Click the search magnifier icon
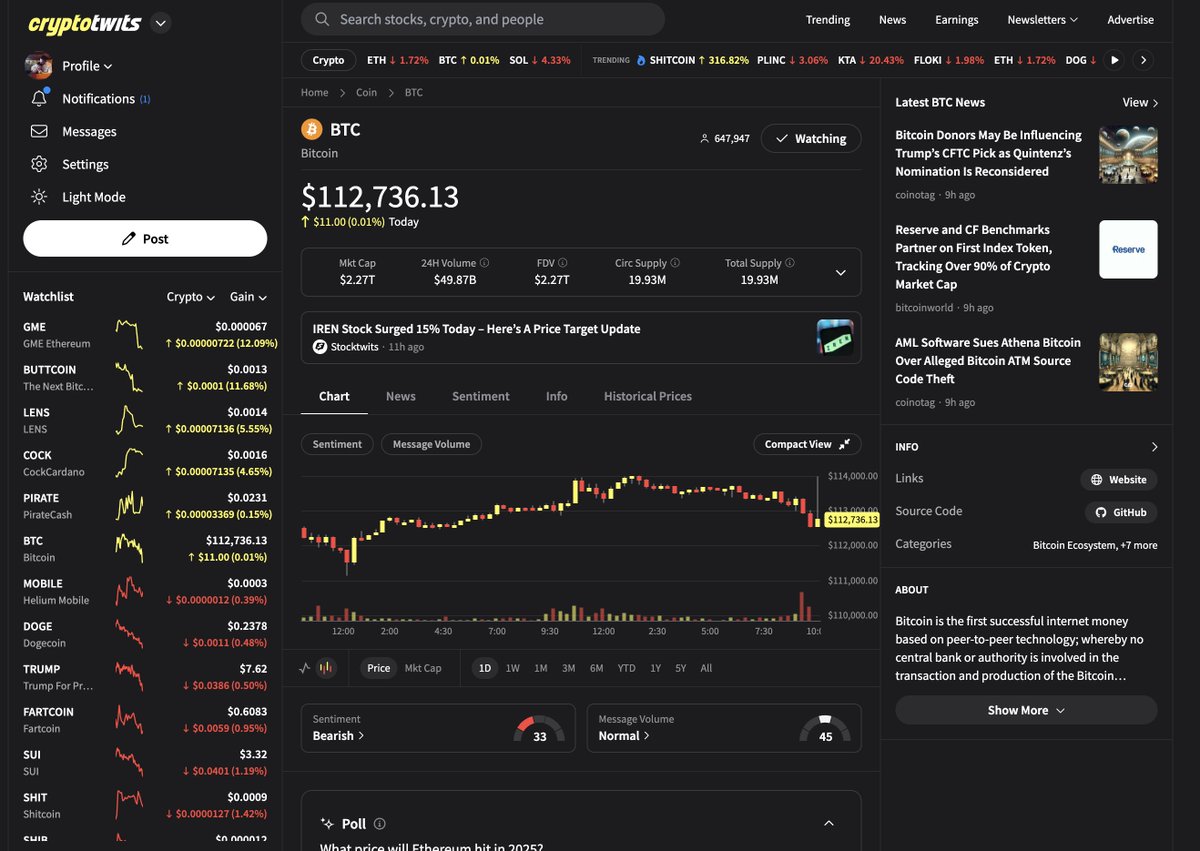The image size is (1200, 851). pos(322,19)
